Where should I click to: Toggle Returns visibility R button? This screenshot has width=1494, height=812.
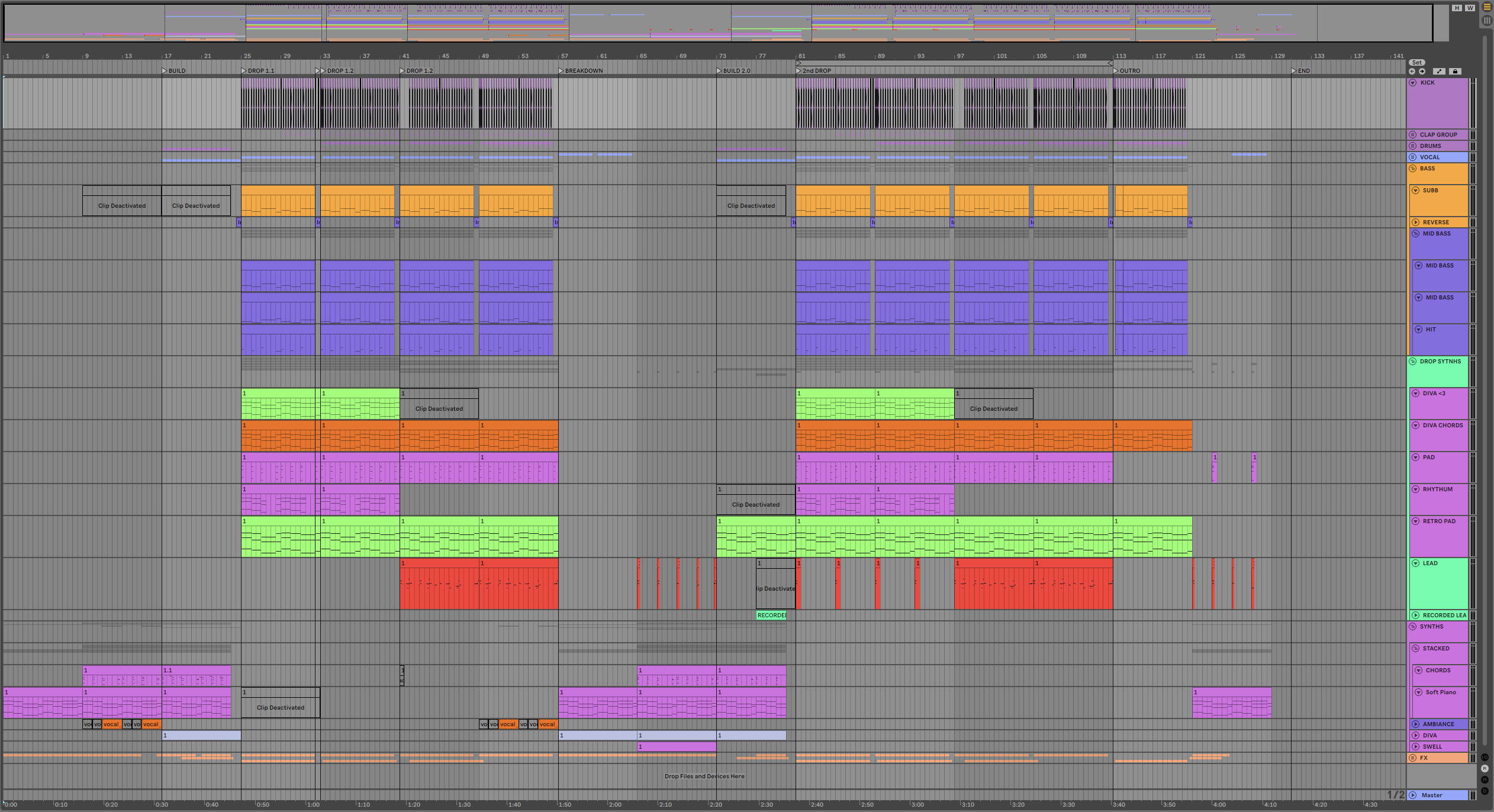point(1485,768)
